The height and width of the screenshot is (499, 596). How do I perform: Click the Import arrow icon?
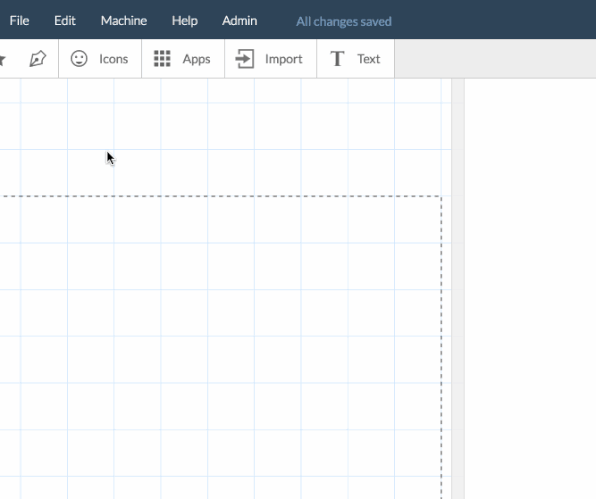[x=244, y=59]
